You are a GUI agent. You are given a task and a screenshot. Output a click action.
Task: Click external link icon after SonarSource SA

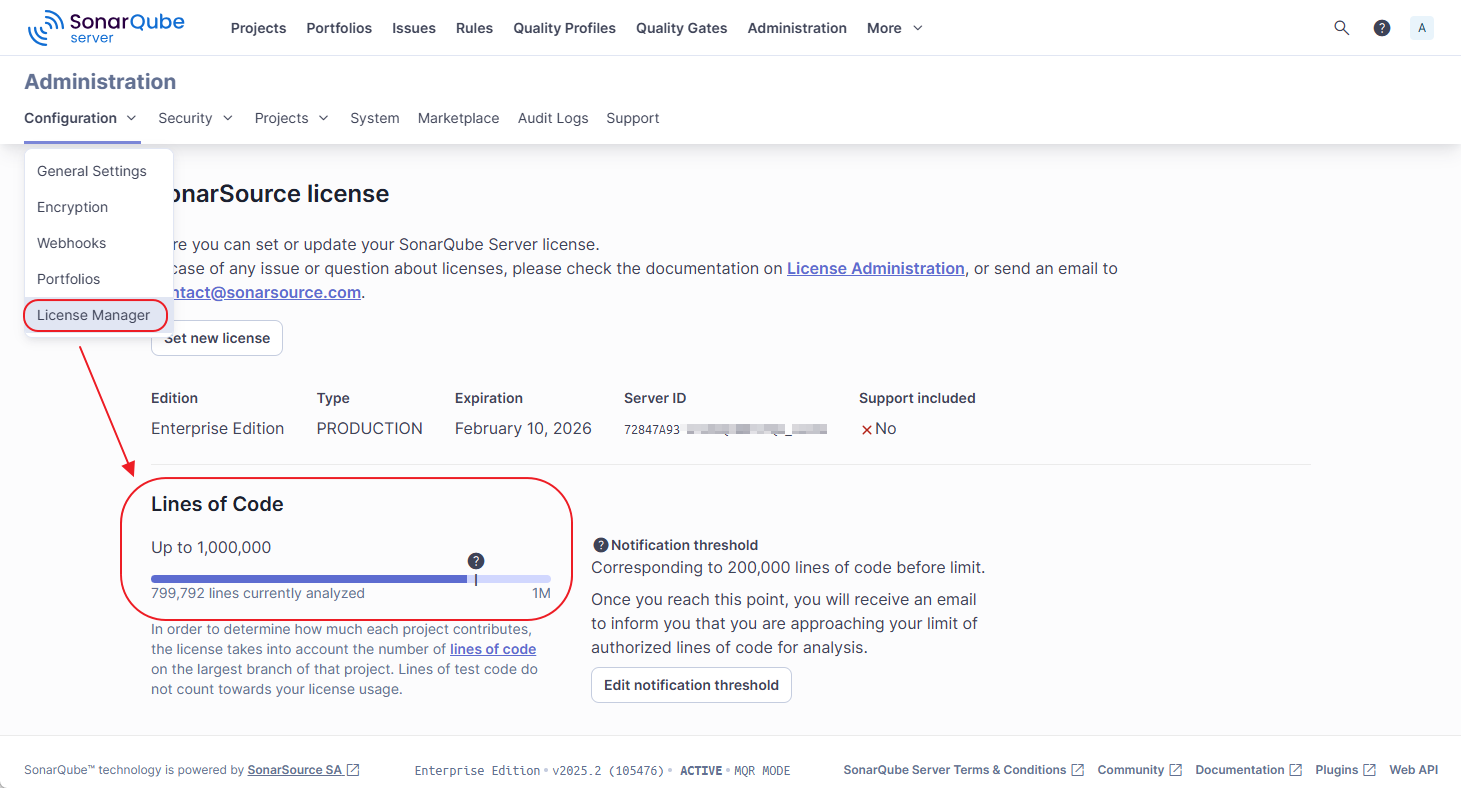[x=353, y=770]
